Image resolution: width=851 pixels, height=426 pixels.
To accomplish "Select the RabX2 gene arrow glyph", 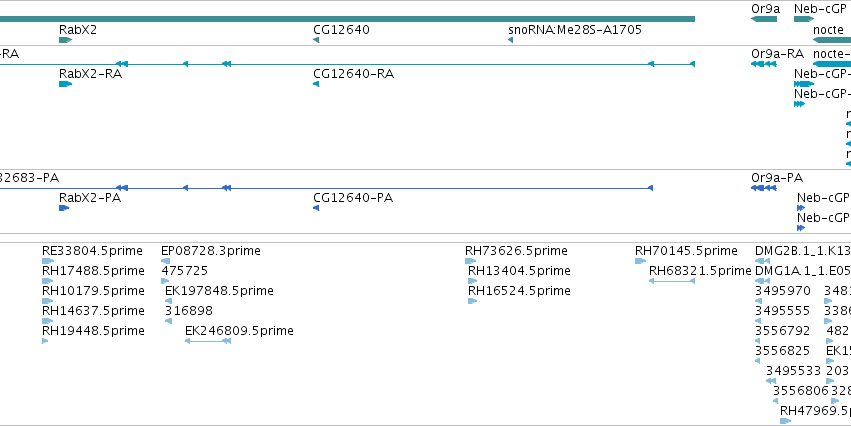I will point(66,40).
